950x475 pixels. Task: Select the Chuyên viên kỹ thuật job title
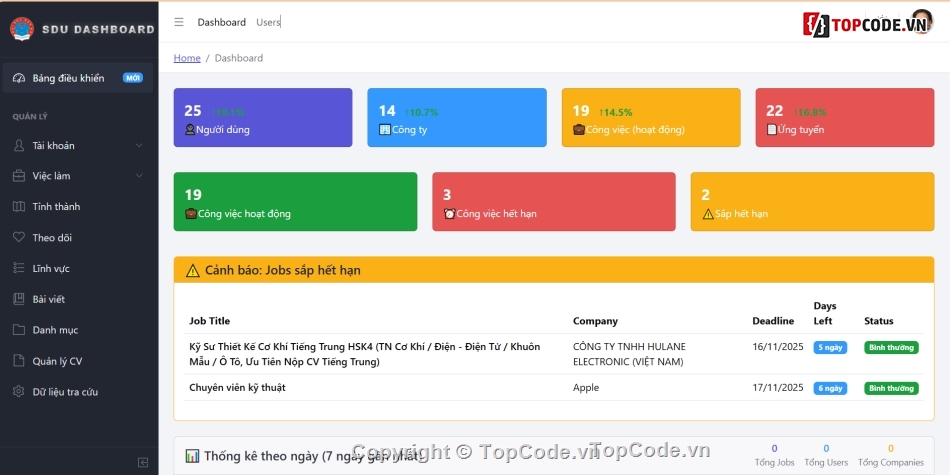(x=238, y=388)
